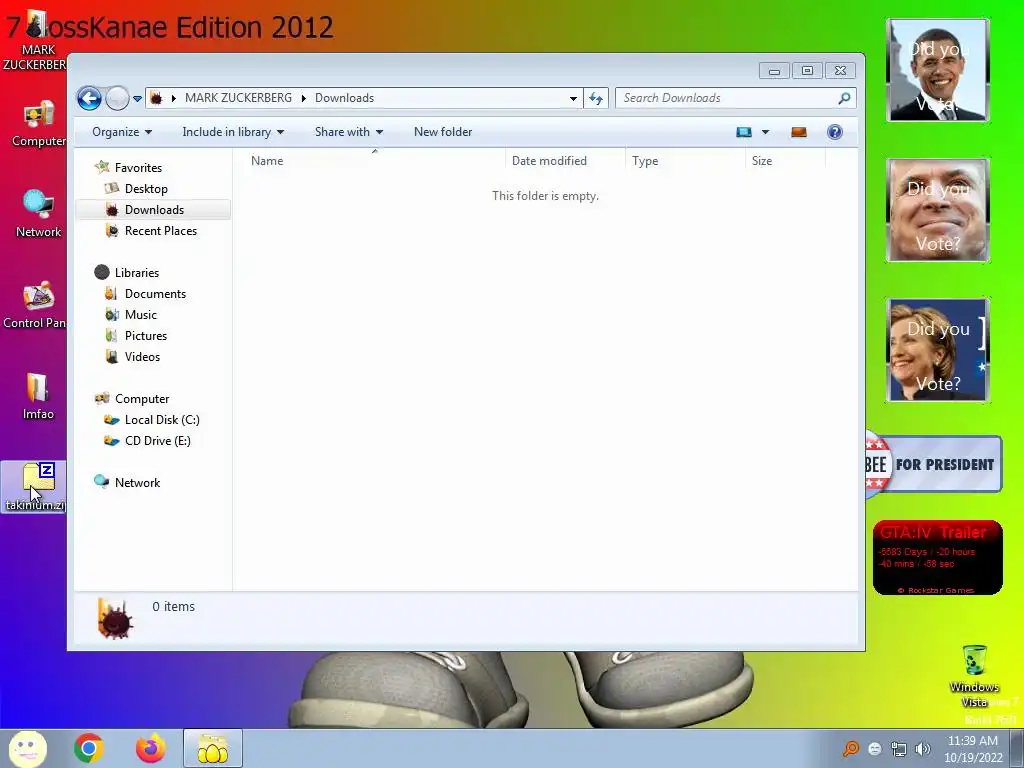The image size is (1024, 768).
Task: Open network status tray icon
Action: [899, 749]
